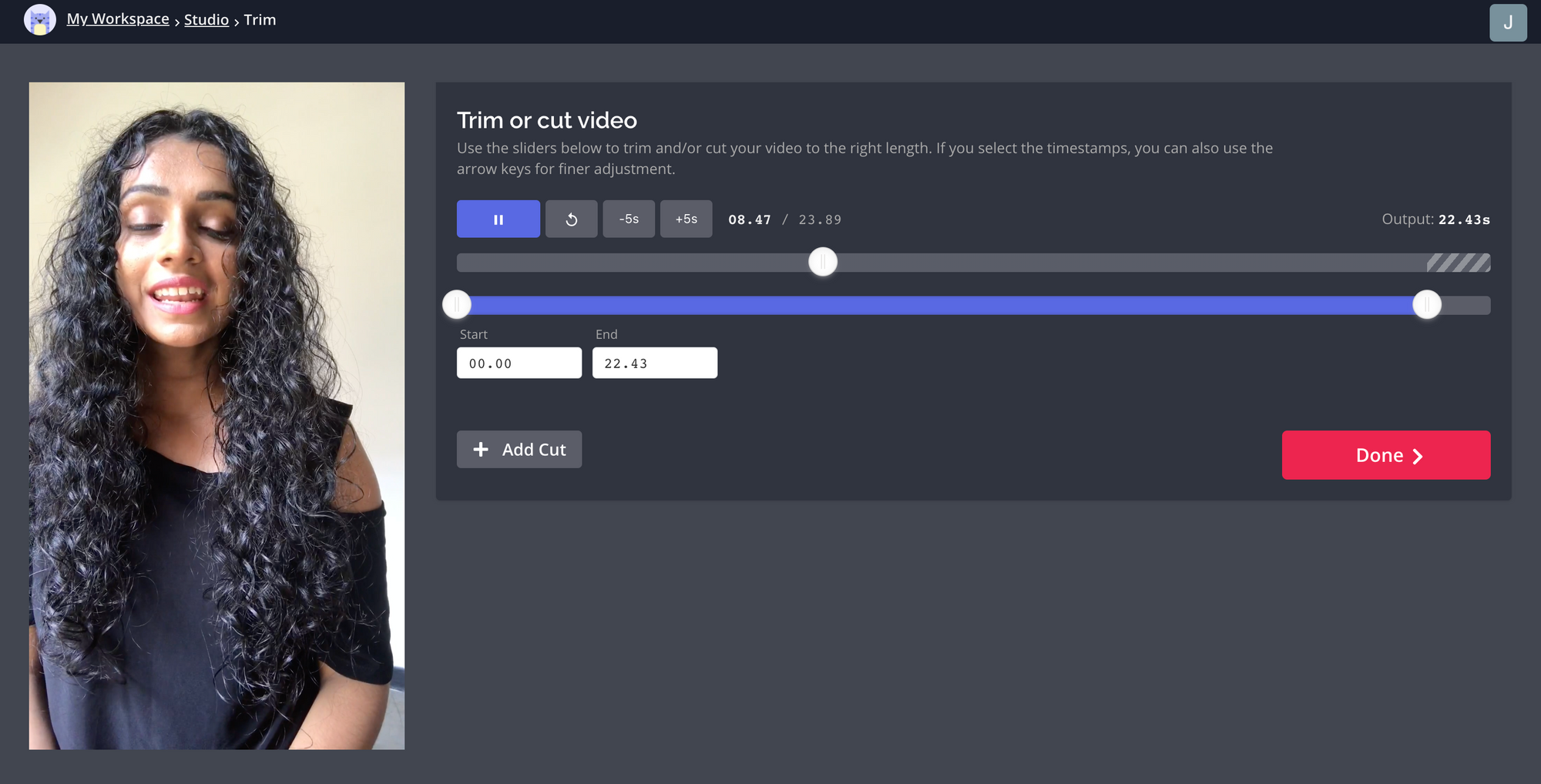The height and width of the screenshot is (784, 1541).
Task: Click the playhead handle on the timeline
Action: pos(822,263)
